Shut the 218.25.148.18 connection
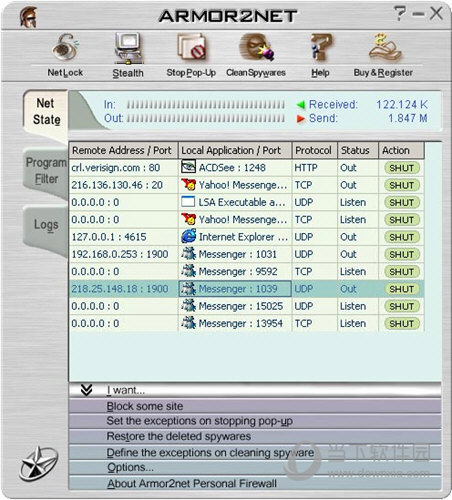 (x=402, y=289)
